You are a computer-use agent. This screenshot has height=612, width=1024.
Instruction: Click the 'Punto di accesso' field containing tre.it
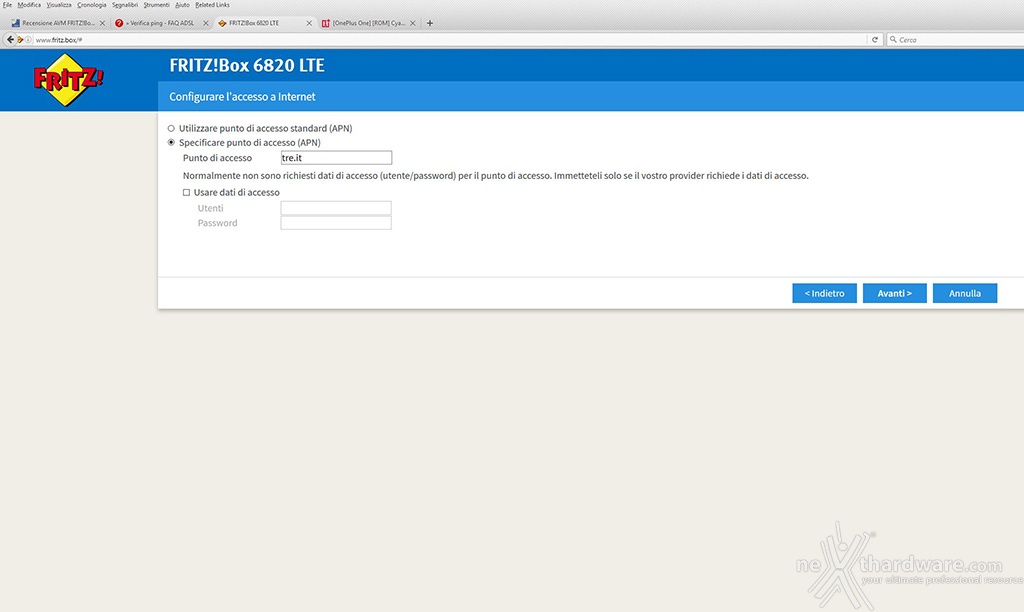coord(336,158)
